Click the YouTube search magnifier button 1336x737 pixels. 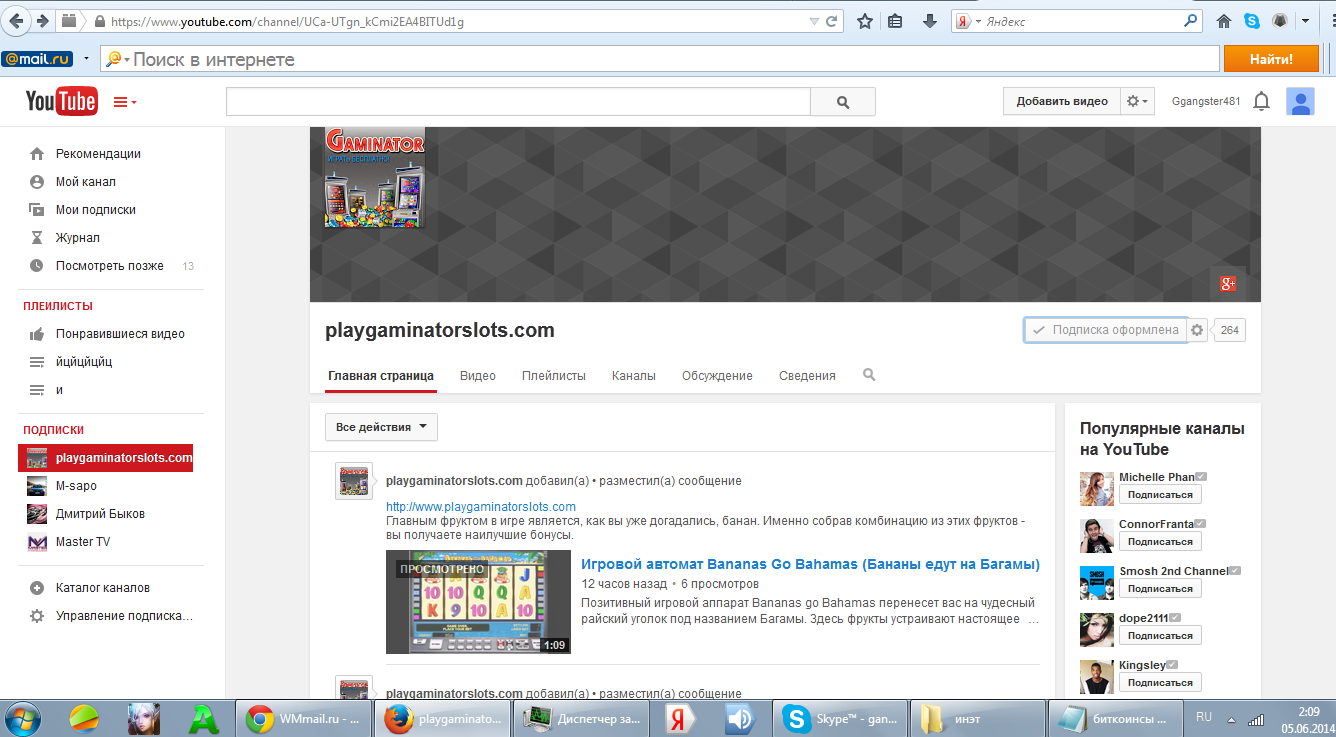coord(842,102)
